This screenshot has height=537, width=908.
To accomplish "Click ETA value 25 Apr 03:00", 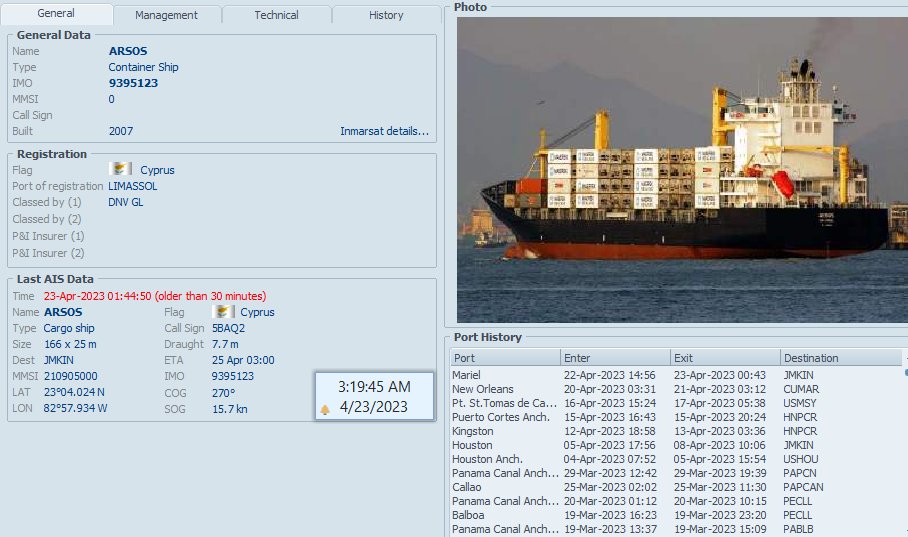I will point(243,360).
